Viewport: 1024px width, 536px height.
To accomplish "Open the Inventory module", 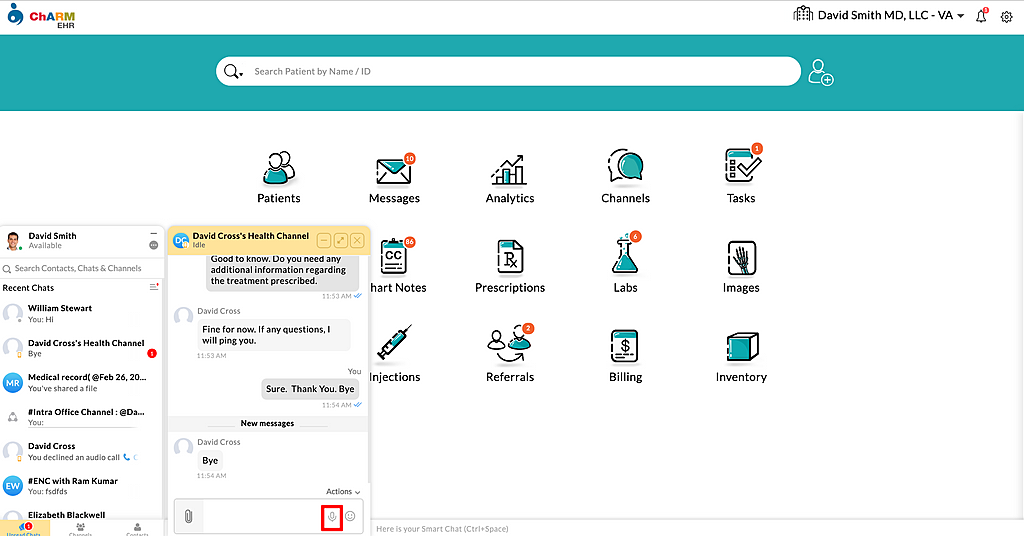I will [x=741, y=355].
